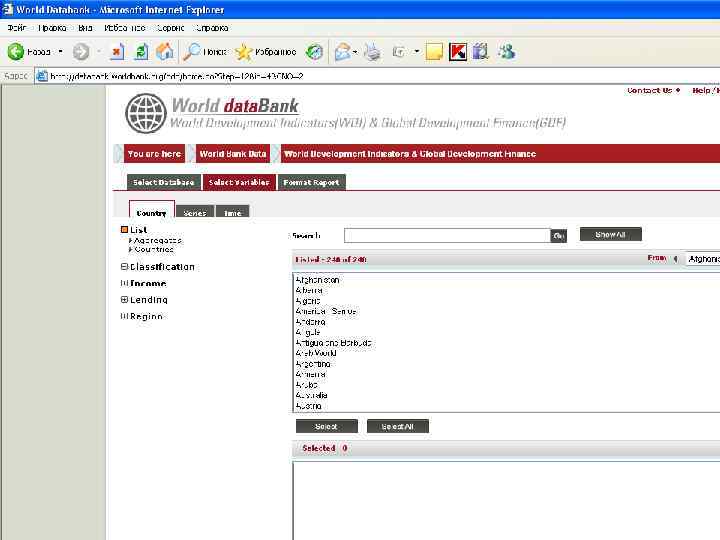Open the File menu
Screen dimensions: 720x540
pos(17,28)
